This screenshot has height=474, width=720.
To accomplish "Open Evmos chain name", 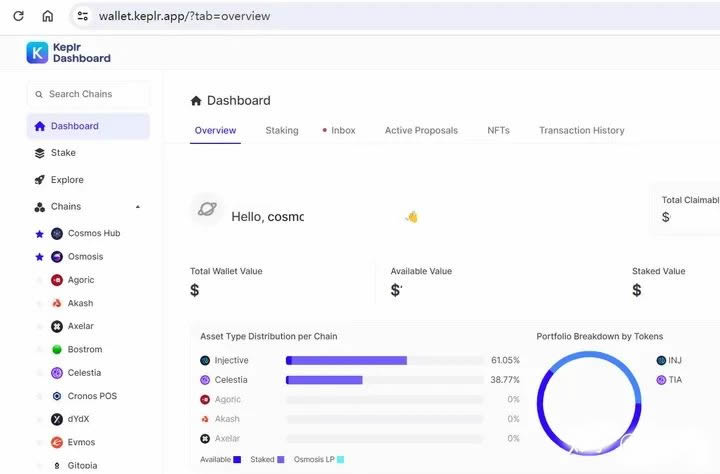I will [81, 442].
